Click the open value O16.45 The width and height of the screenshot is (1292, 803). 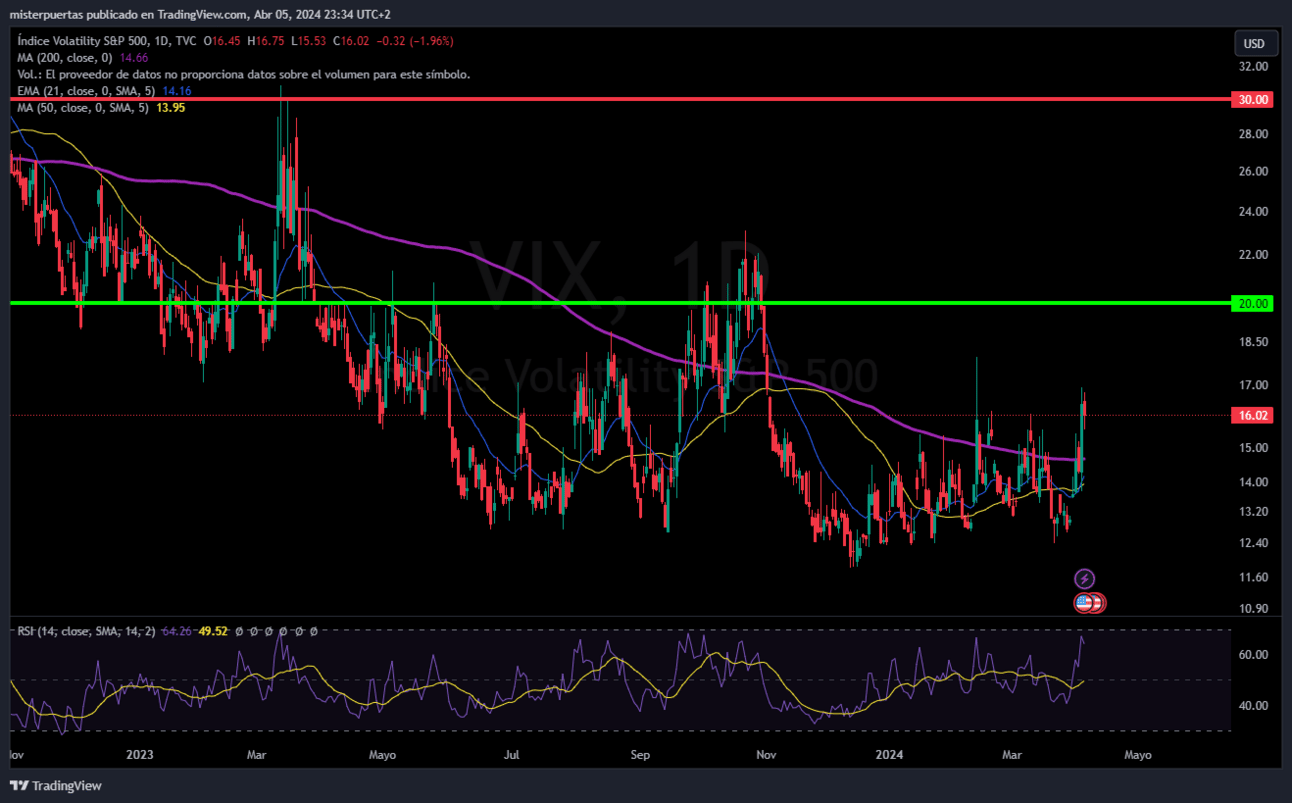[221, 41]
